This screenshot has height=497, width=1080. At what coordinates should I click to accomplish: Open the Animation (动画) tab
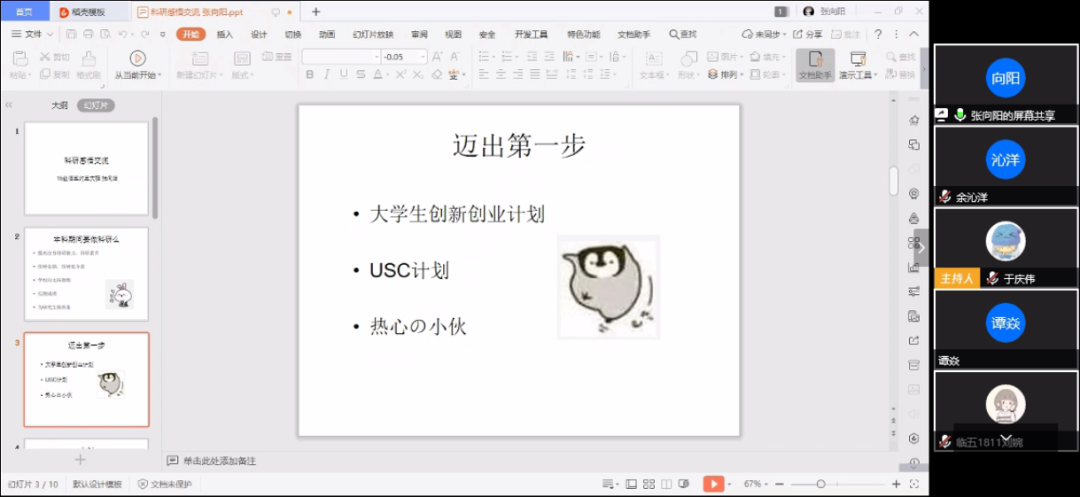point(327,34)
